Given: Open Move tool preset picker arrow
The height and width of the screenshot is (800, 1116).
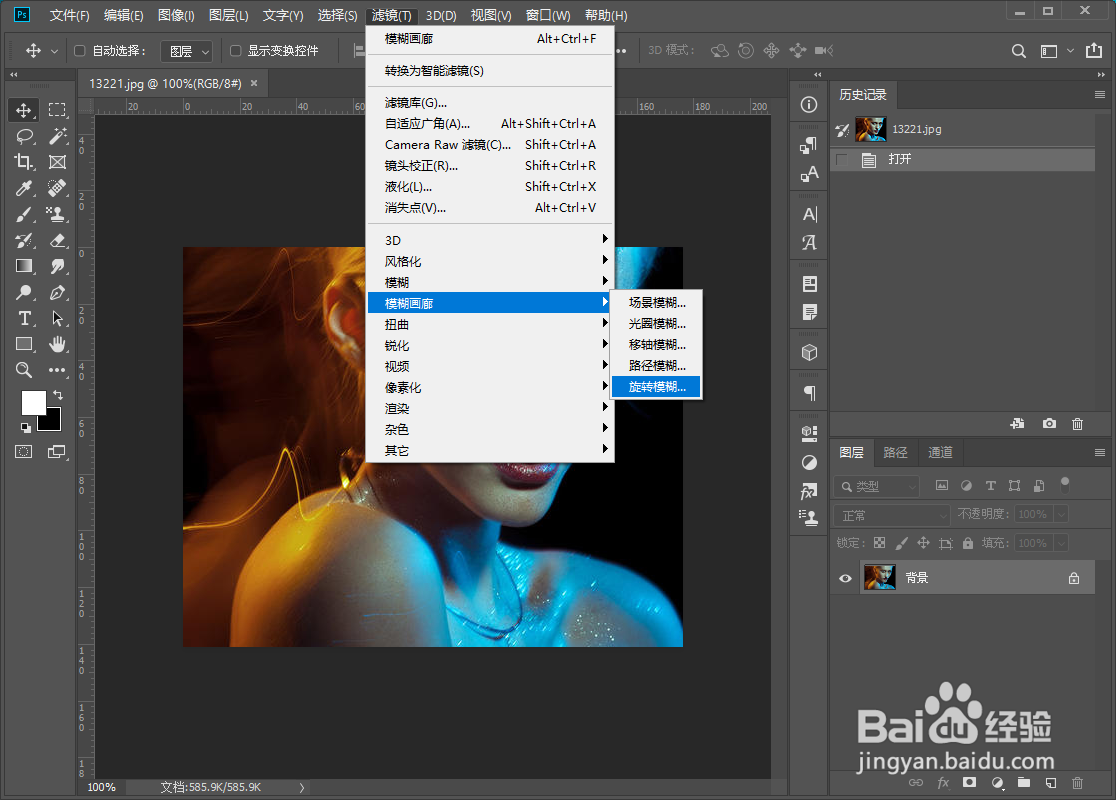Looking at the screenshot, I should pyautogui.click(x=54, y=51).
